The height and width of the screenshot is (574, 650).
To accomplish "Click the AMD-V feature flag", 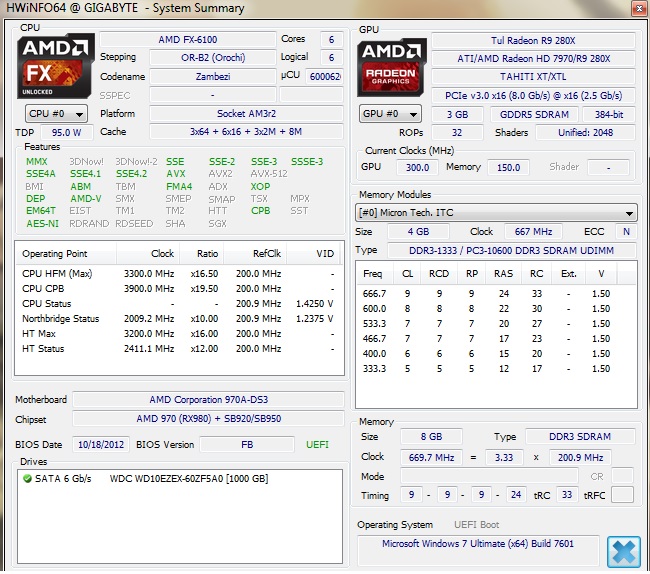I will pos(85,199).
